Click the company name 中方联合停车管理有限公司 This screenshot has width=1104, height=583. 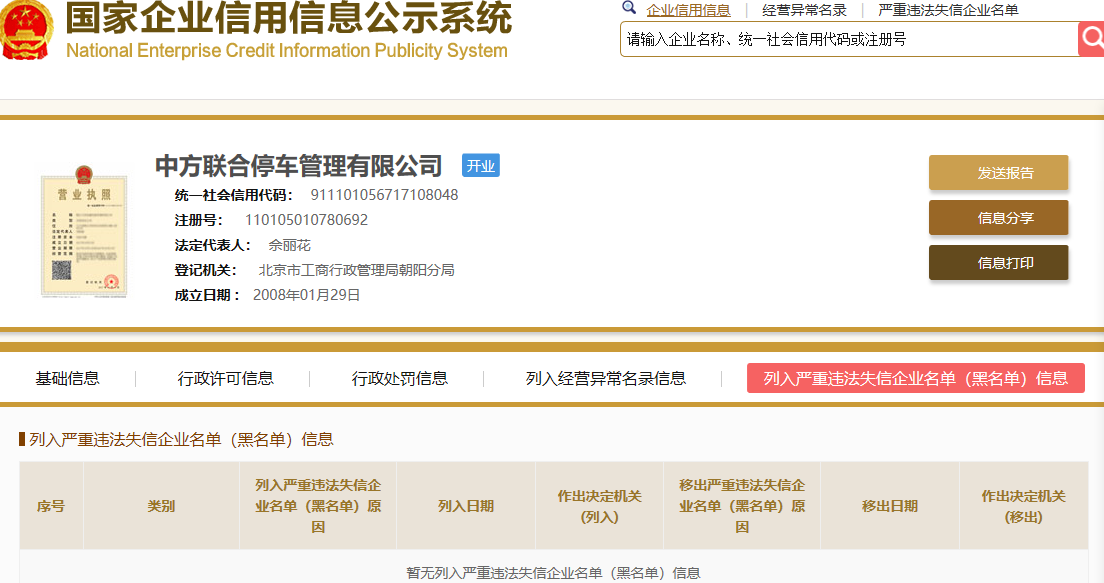click(299, 166)
